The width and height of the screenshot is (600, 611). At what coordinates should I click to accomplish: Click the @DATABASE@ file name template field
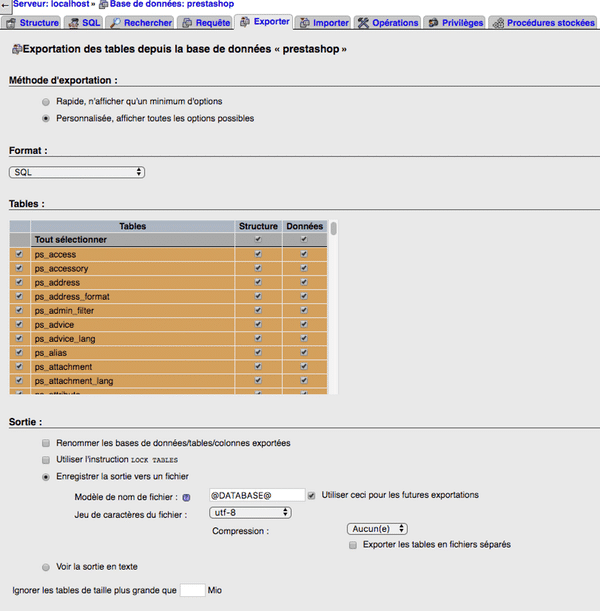tap(257, 496)
